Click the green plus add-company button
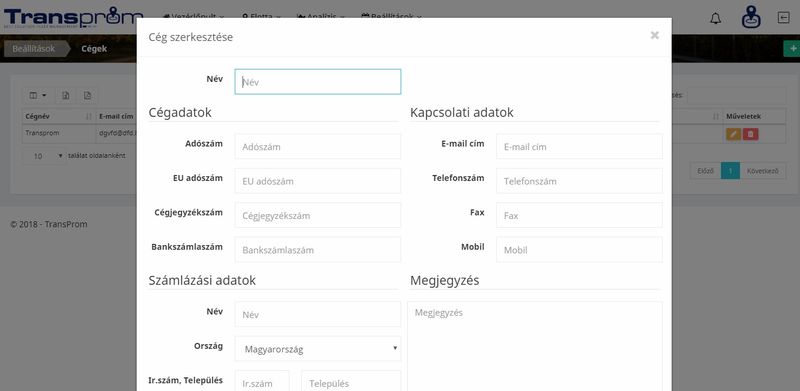The width and height of the screenshot is (800, 391). tap(792, 48)
